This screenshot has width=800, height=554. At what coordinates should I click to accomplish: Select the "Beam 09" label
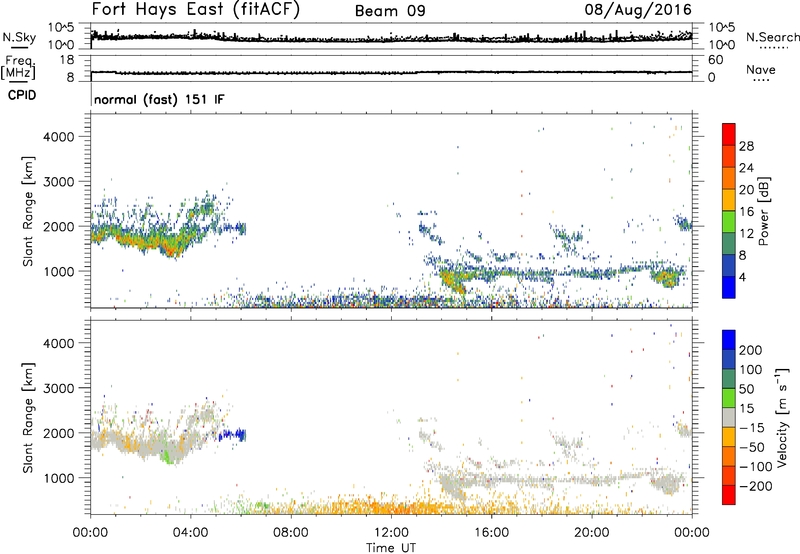[x=390, y=11]
